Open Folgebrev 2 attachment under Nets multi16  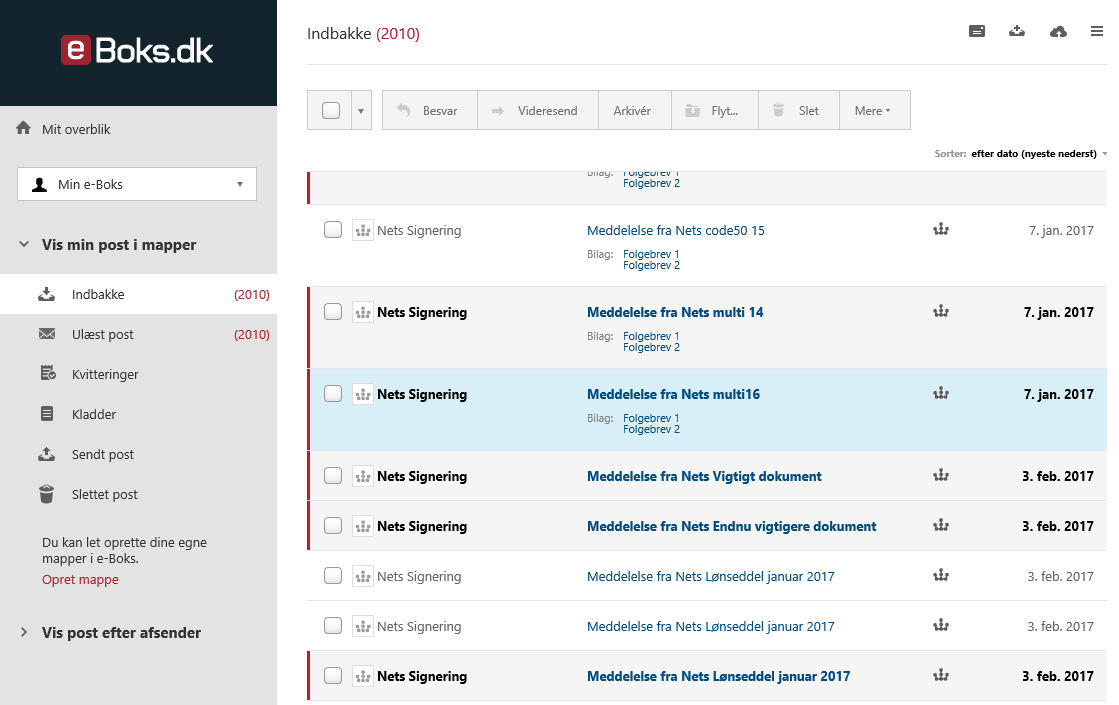(651, 430)
